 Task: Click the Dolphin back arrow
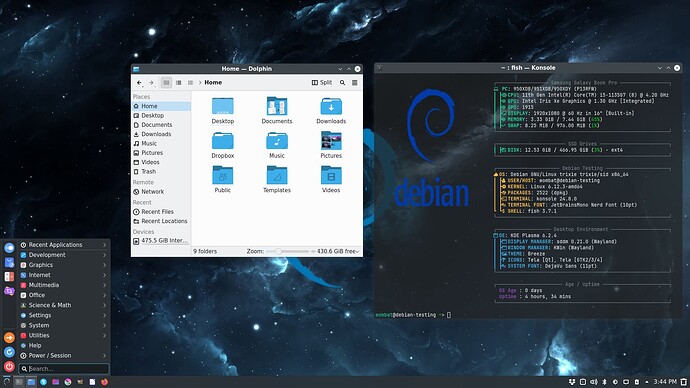click(139, 83)
